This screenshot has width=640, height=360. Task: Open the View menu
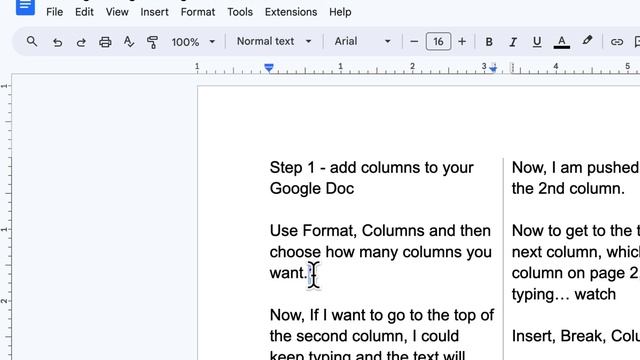117,12
